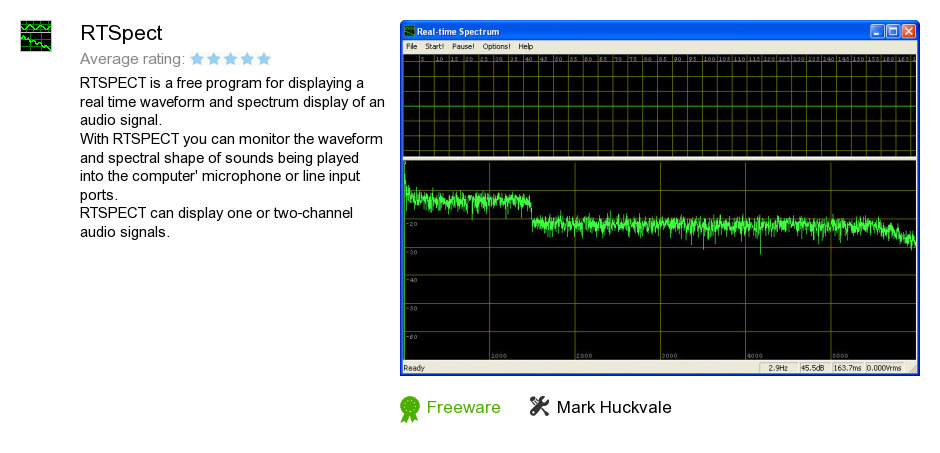The width and height of the screenshot is (940, 453).
Task: Click the Ready status text
Action: (414, 368)
